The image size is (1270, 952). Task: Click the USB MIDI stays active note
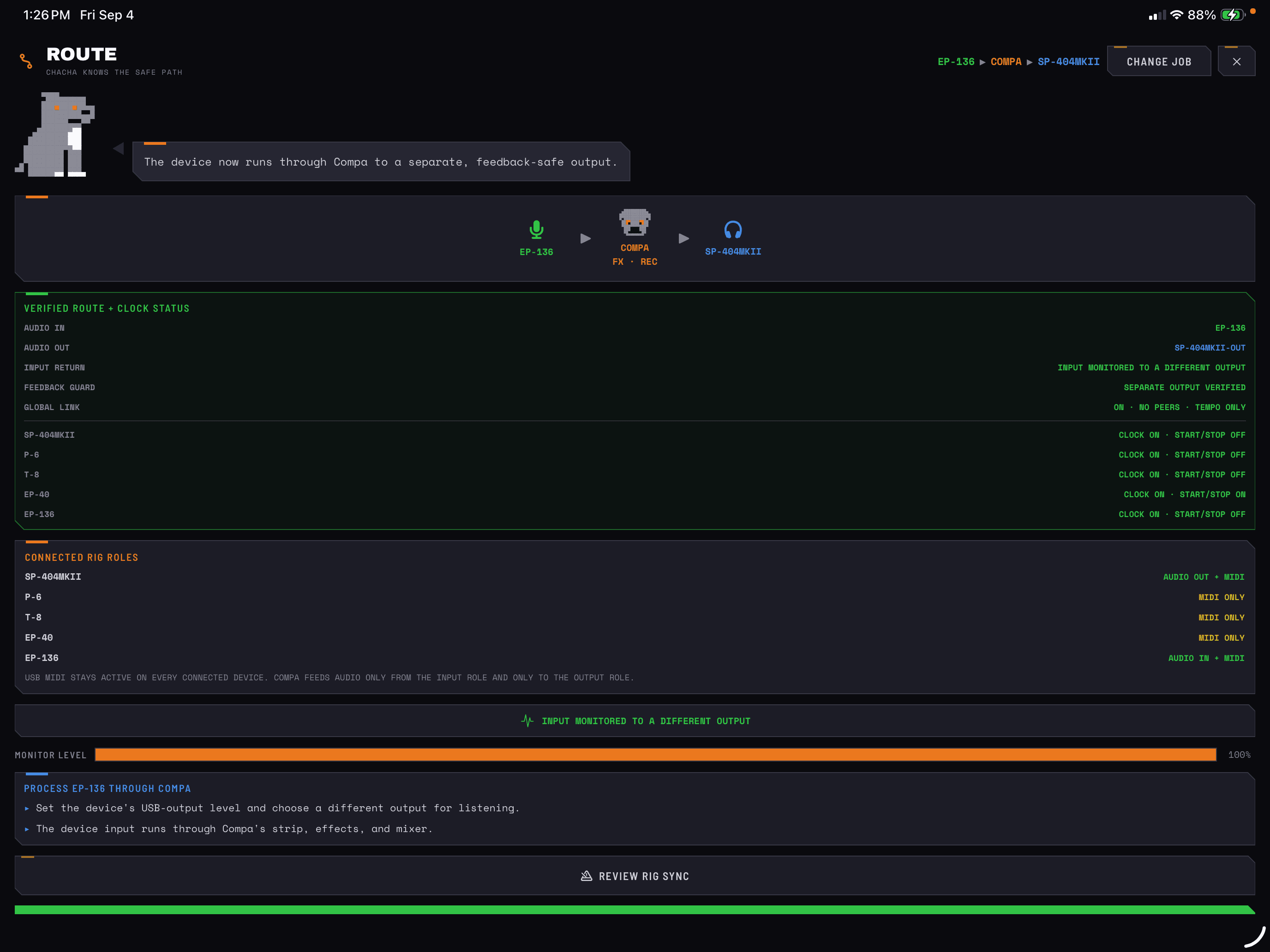coord(329,678)
